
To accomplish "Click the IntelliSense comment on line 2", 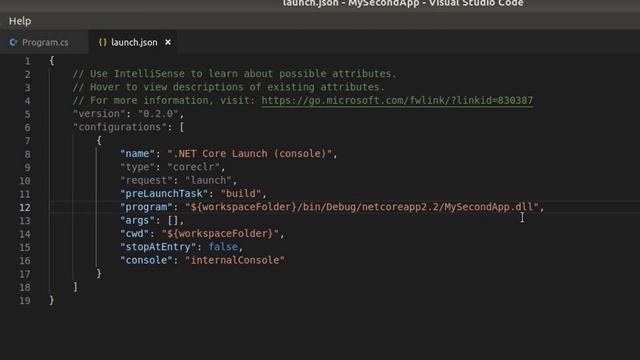I will (234, 74).
